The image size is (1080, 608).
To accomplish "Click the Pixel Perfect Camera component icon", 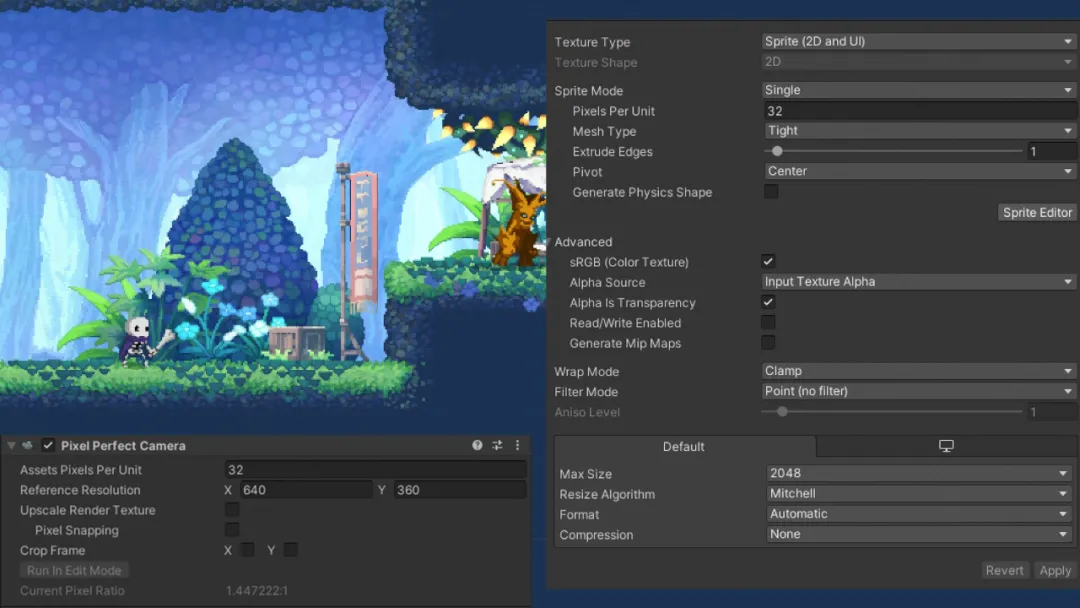I will point(29,445).
